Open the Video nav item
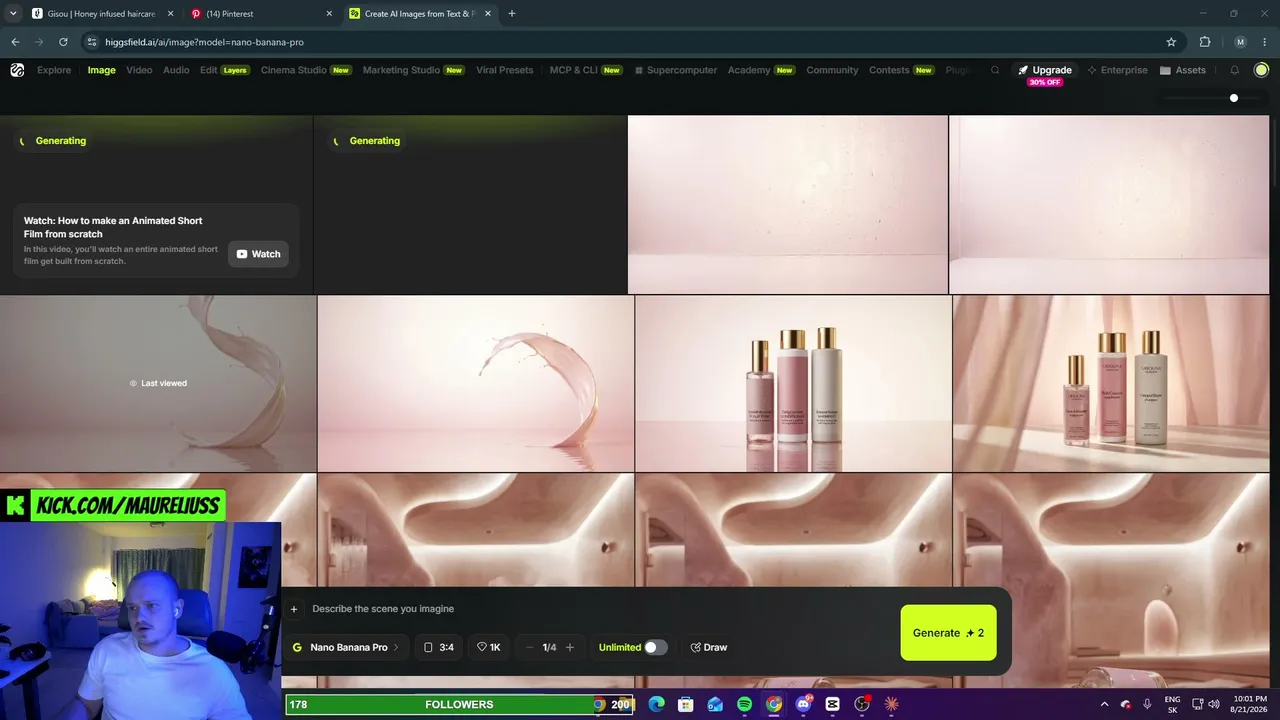The image size is (1280, 720). coord(139,70)
